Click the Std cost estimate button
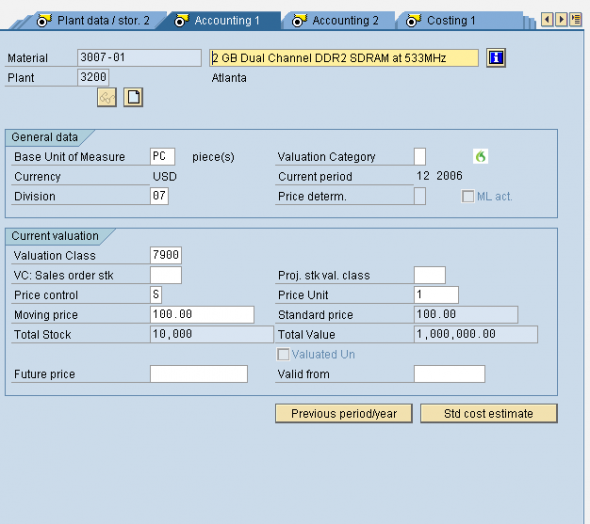The width and height of the screenshot is (590, 524). [488, 414]
